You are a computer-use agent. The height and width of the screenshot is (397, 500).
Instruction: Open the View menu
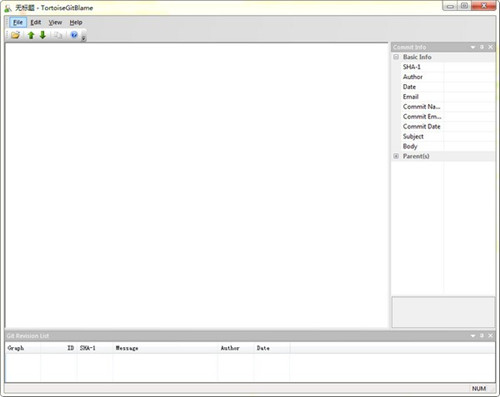tap(55, 22)
